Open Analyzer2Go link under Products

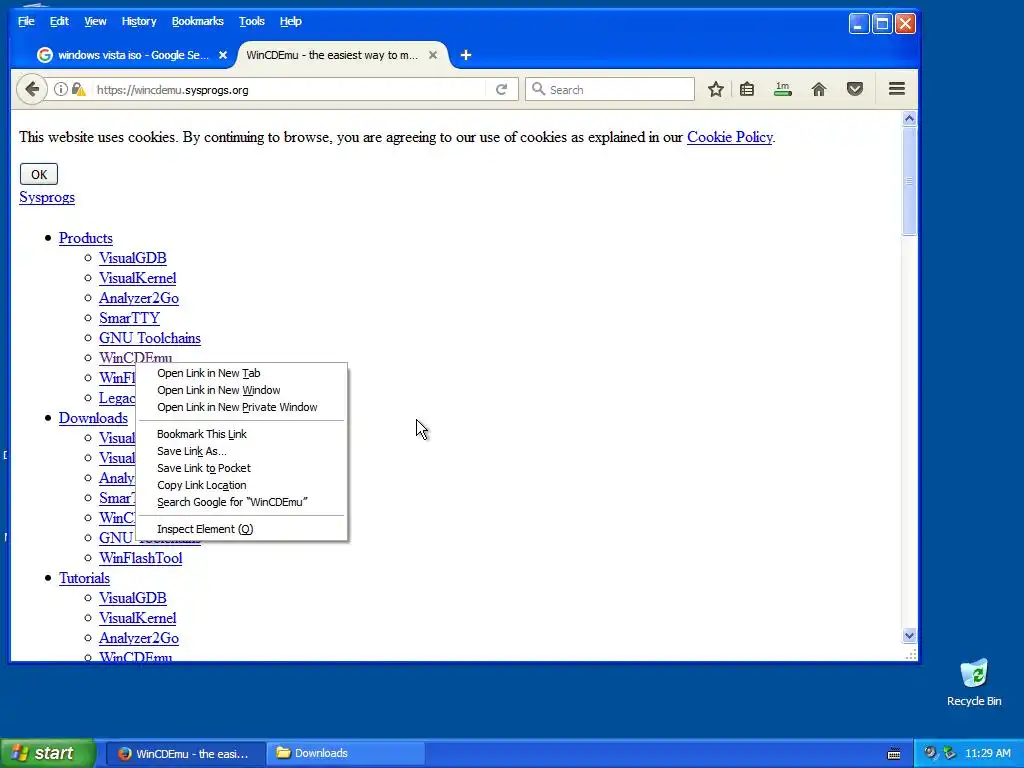[139, 298]
